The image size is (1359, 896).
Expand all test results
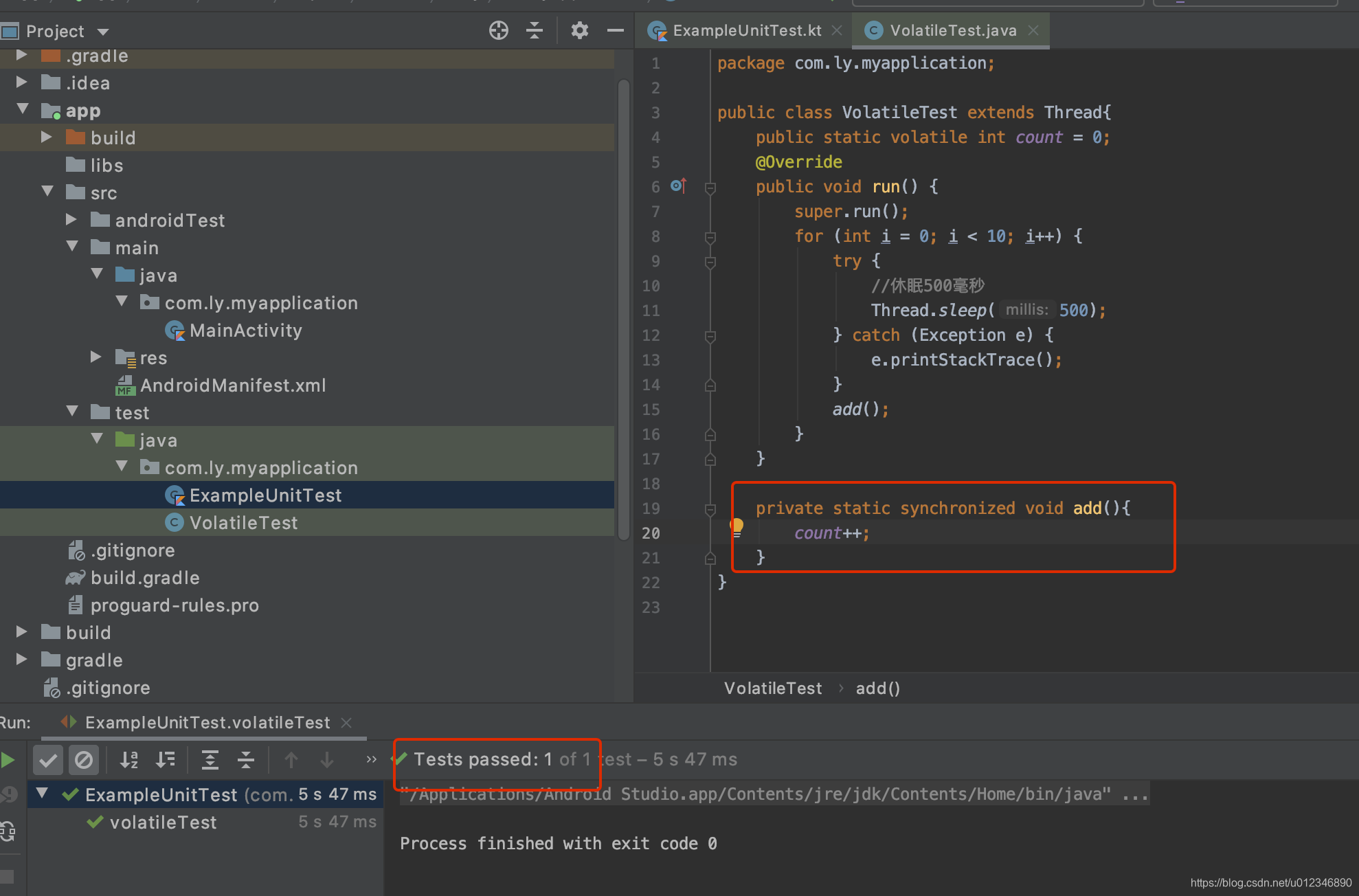pos(210,760)
